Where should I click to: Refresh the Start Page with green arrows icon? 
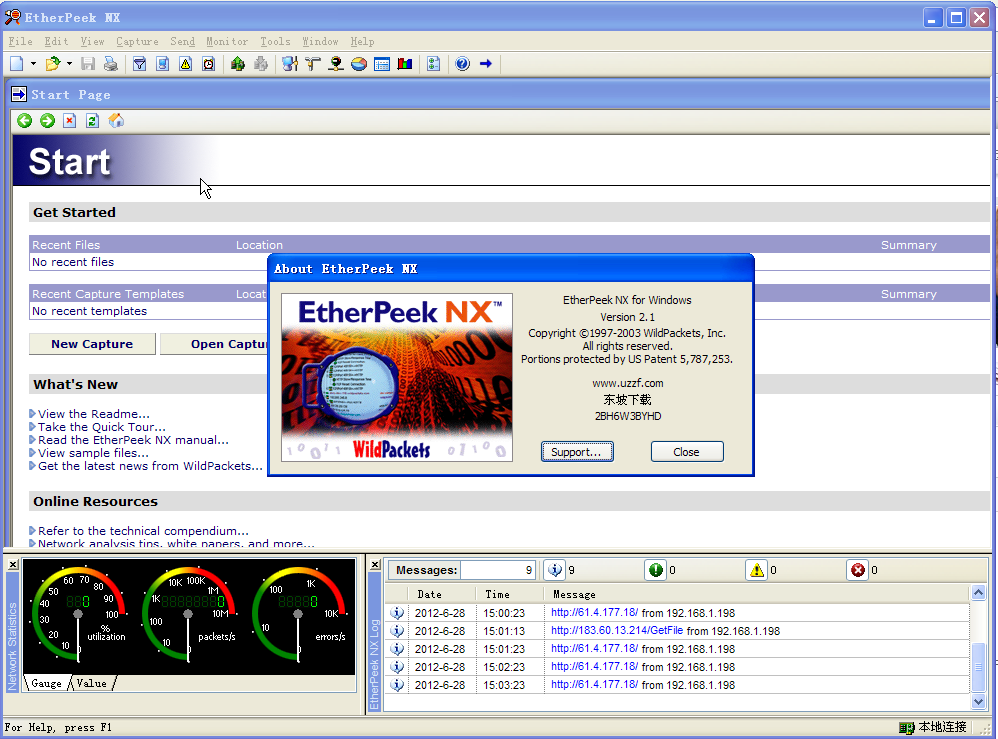coord(92,121)
